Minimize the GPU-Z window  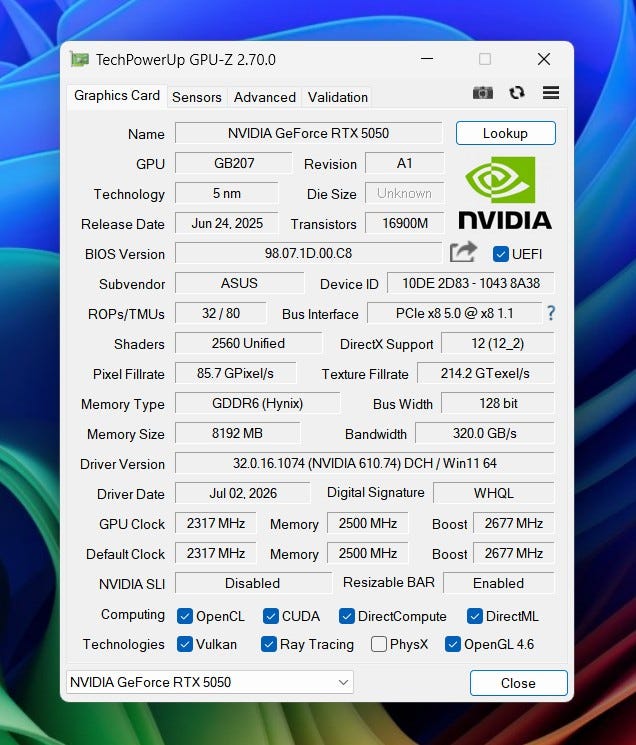click(x=427, y=59)
